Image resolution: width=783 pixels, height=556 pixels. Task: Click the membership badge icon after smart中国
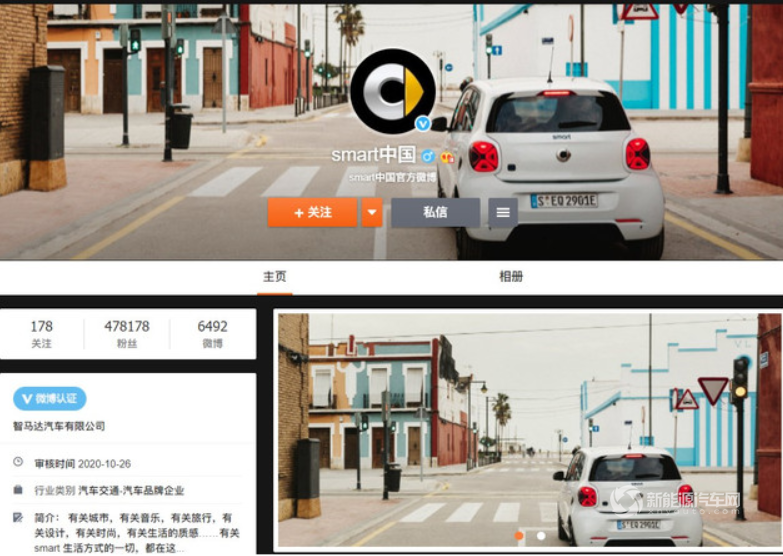pos(447,157)
